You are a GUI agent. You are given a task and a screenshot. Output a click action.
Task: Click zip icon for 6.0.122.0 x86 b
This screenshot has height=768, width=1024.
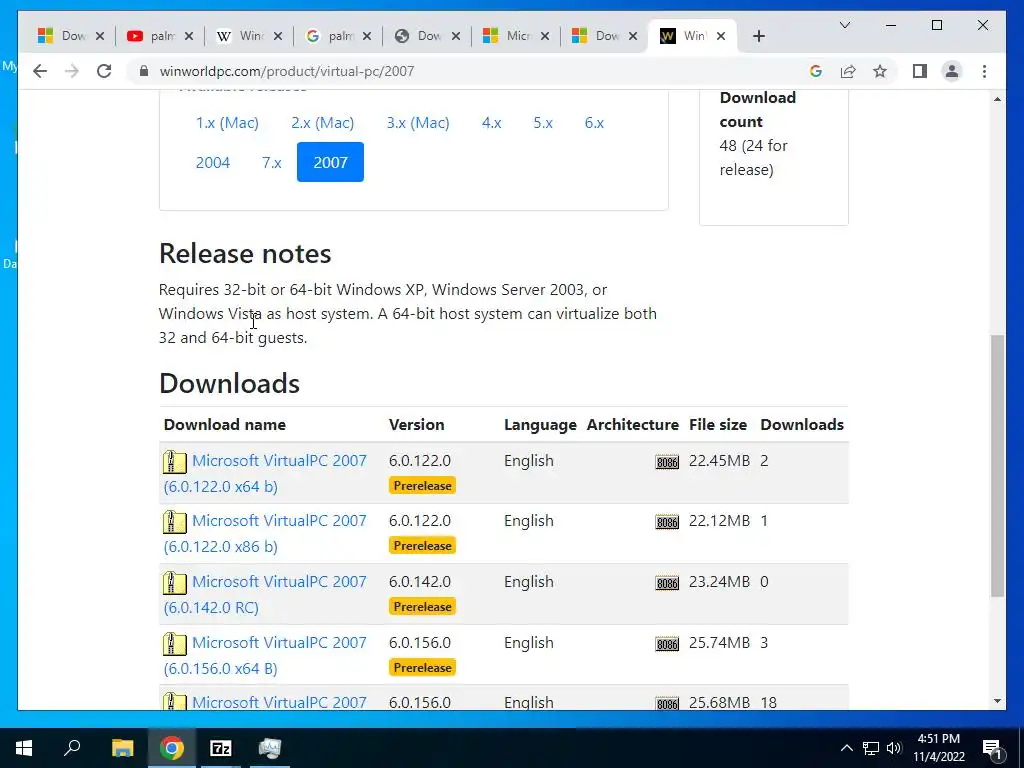pyautogui.click(x=174, y=522)
